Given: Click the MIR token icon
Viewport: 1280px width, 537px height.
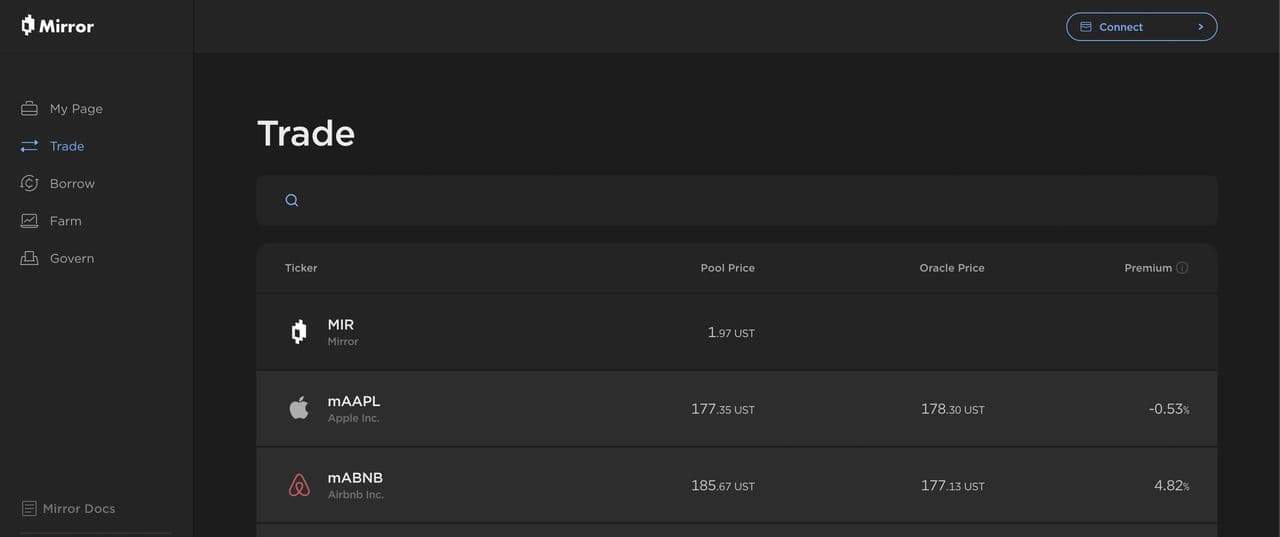Looking at the screenshot, I should (x=298, y=332).
